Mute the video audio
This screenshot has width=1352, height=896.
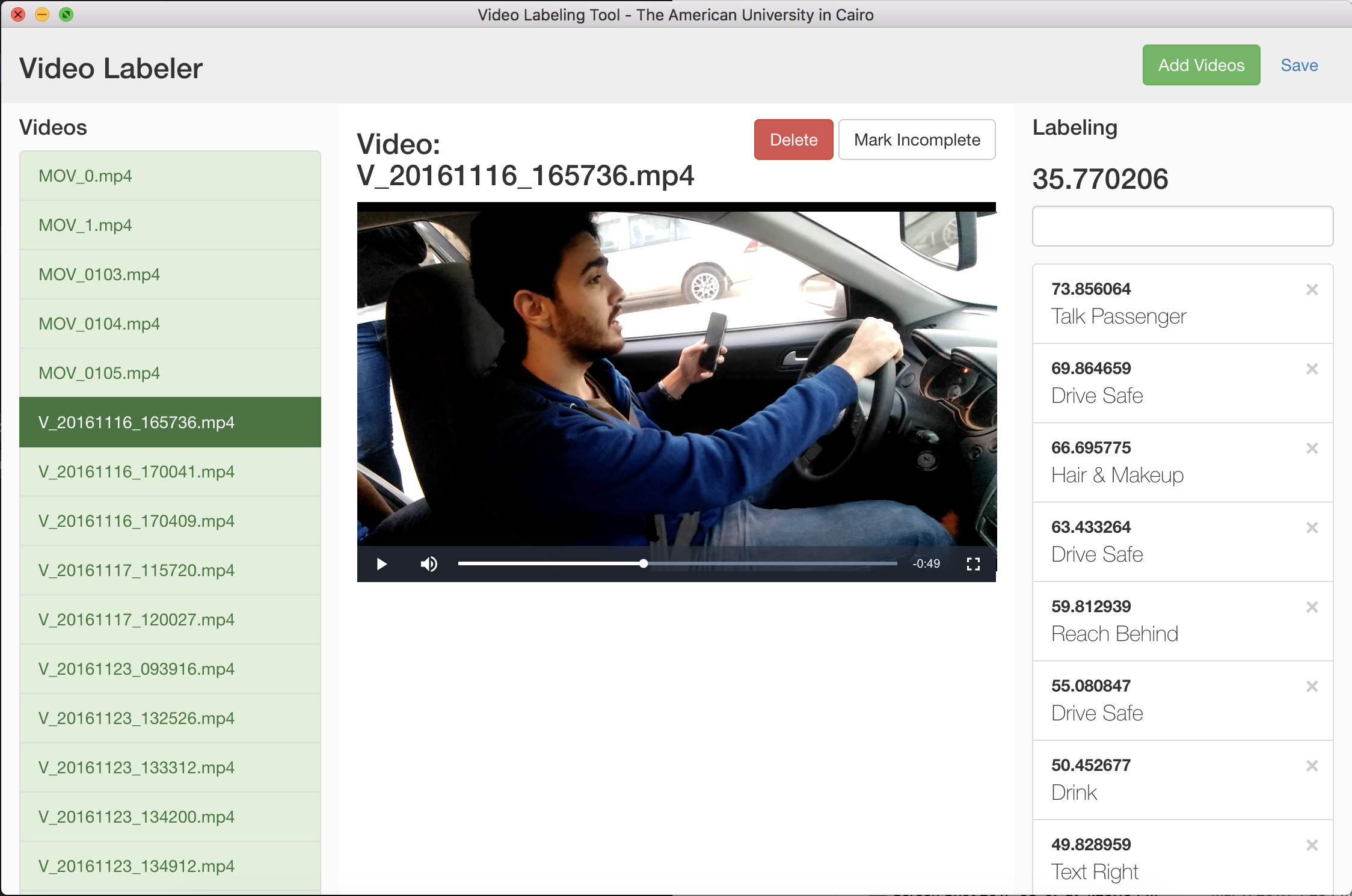(x=429, y=564)
